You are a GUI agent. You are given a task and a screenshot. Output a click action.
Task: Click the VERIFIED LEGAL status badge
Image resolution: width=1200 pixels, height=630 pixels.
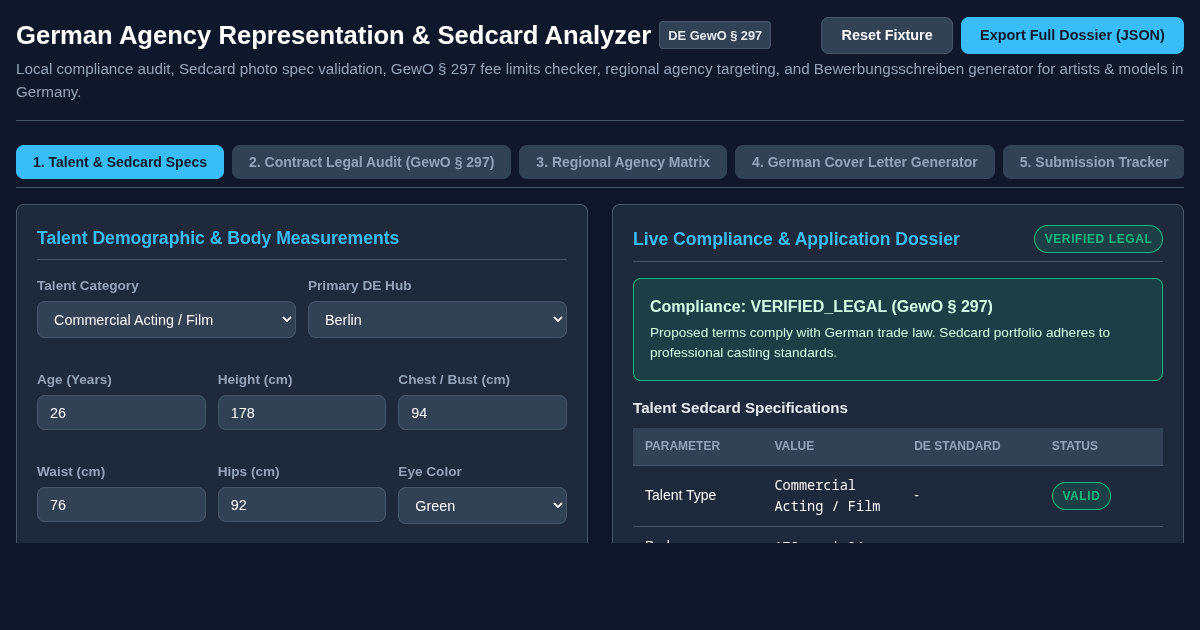(1098, 239)
